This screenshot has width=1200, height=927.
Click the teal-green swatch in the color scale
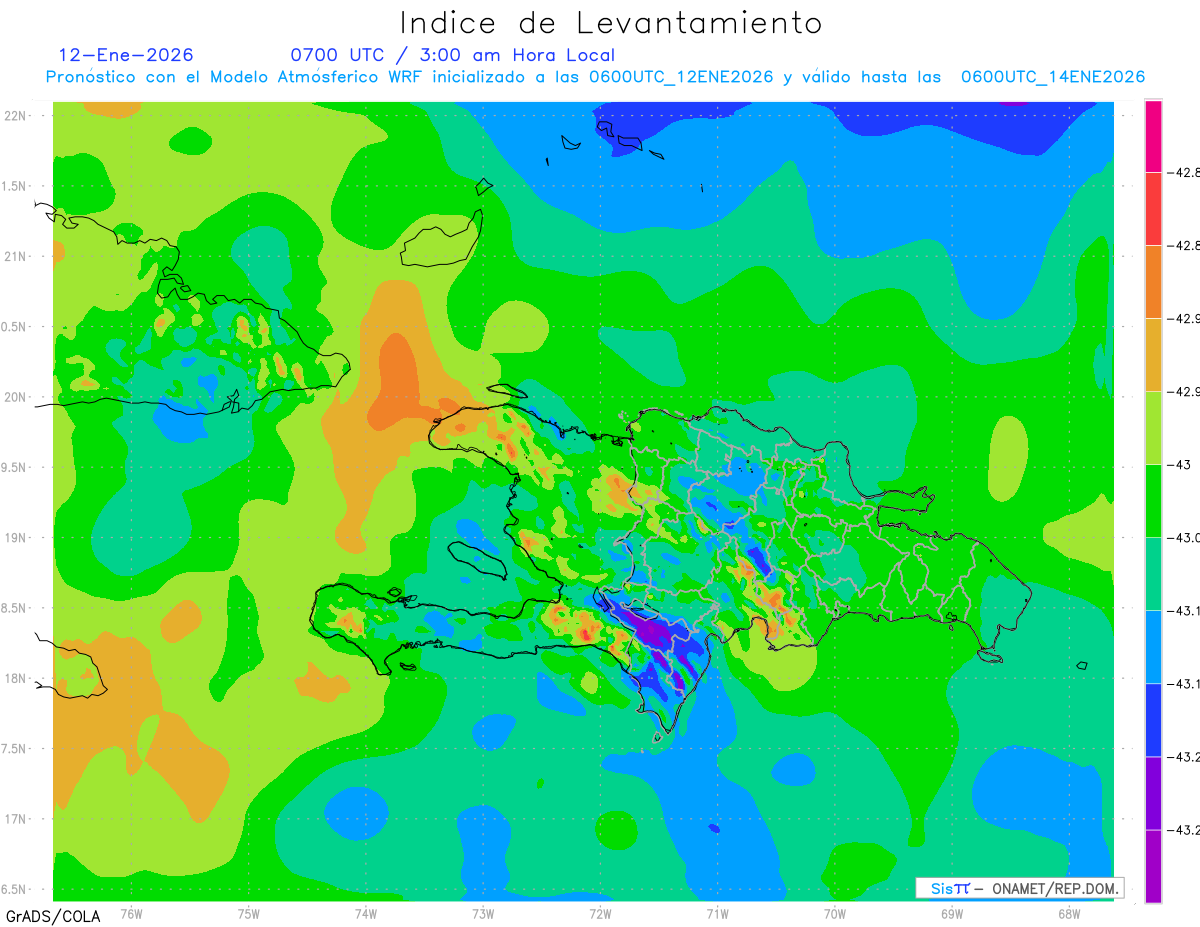click(x=1153, y=573)
